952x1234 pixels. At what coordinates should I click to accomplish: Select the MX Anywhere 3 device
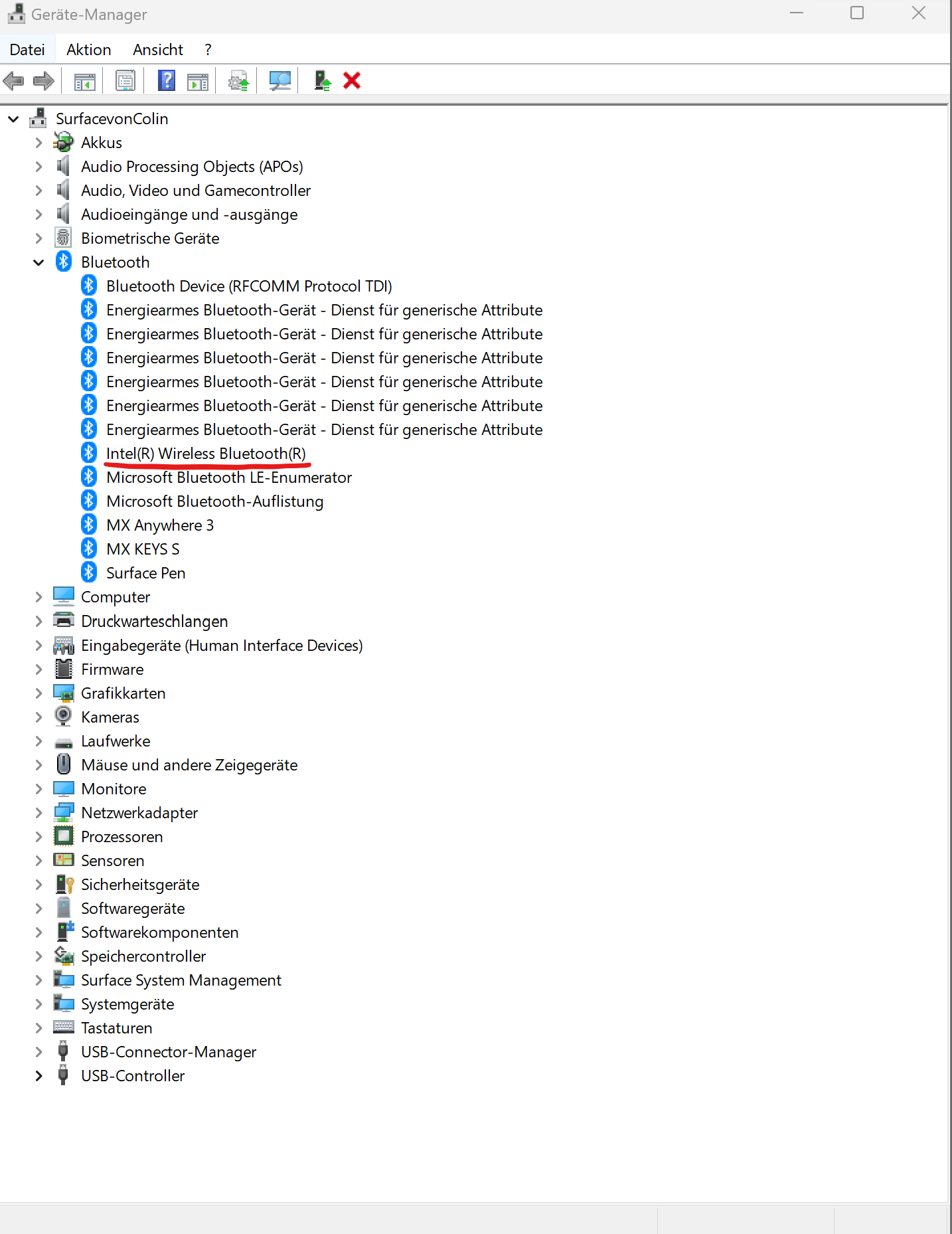coord(160,525)
